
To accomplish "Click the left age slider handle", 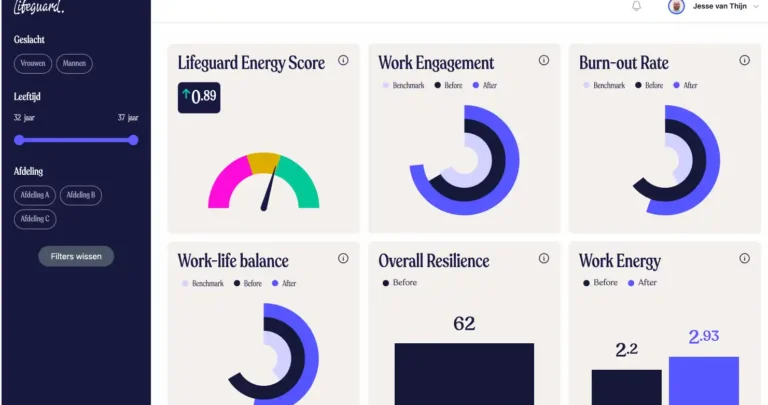I will 19,141.
